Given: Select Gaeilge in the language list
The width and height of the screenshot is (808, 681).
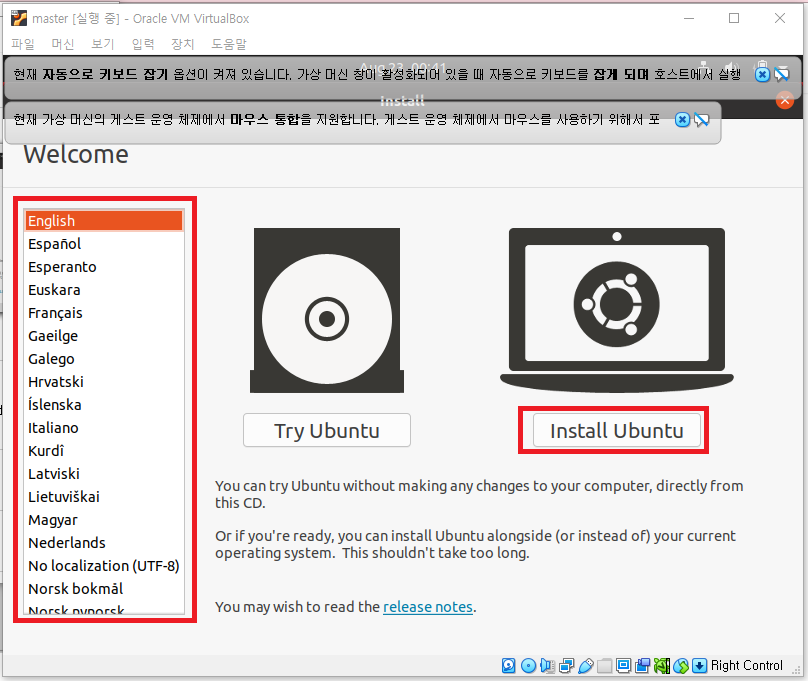Looking at the screenshot, I should click(x=104, y=336).
